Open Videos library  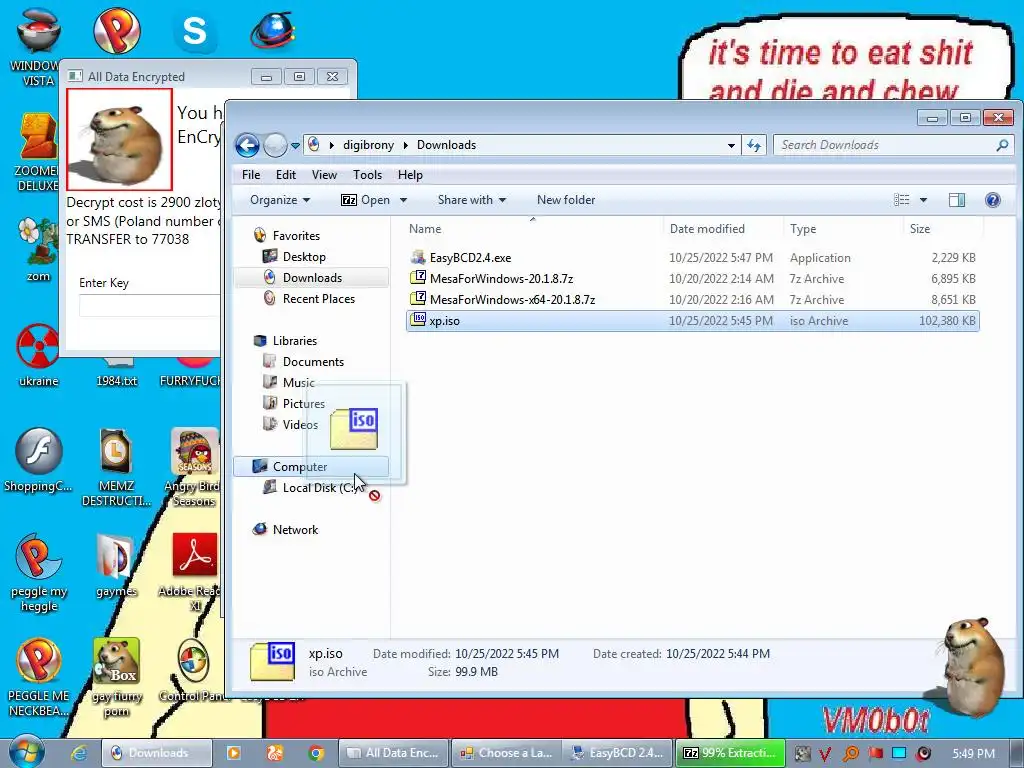tap(300, 424)
